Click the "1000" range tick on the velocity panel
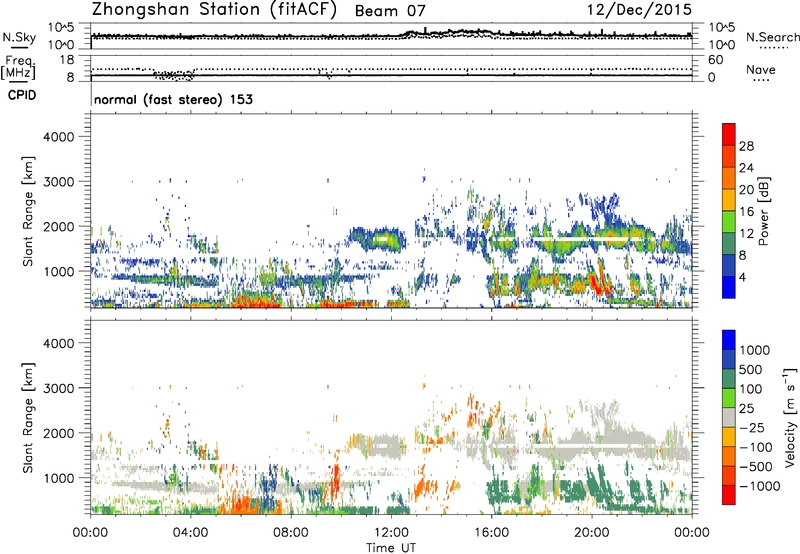 coord(58,478)
